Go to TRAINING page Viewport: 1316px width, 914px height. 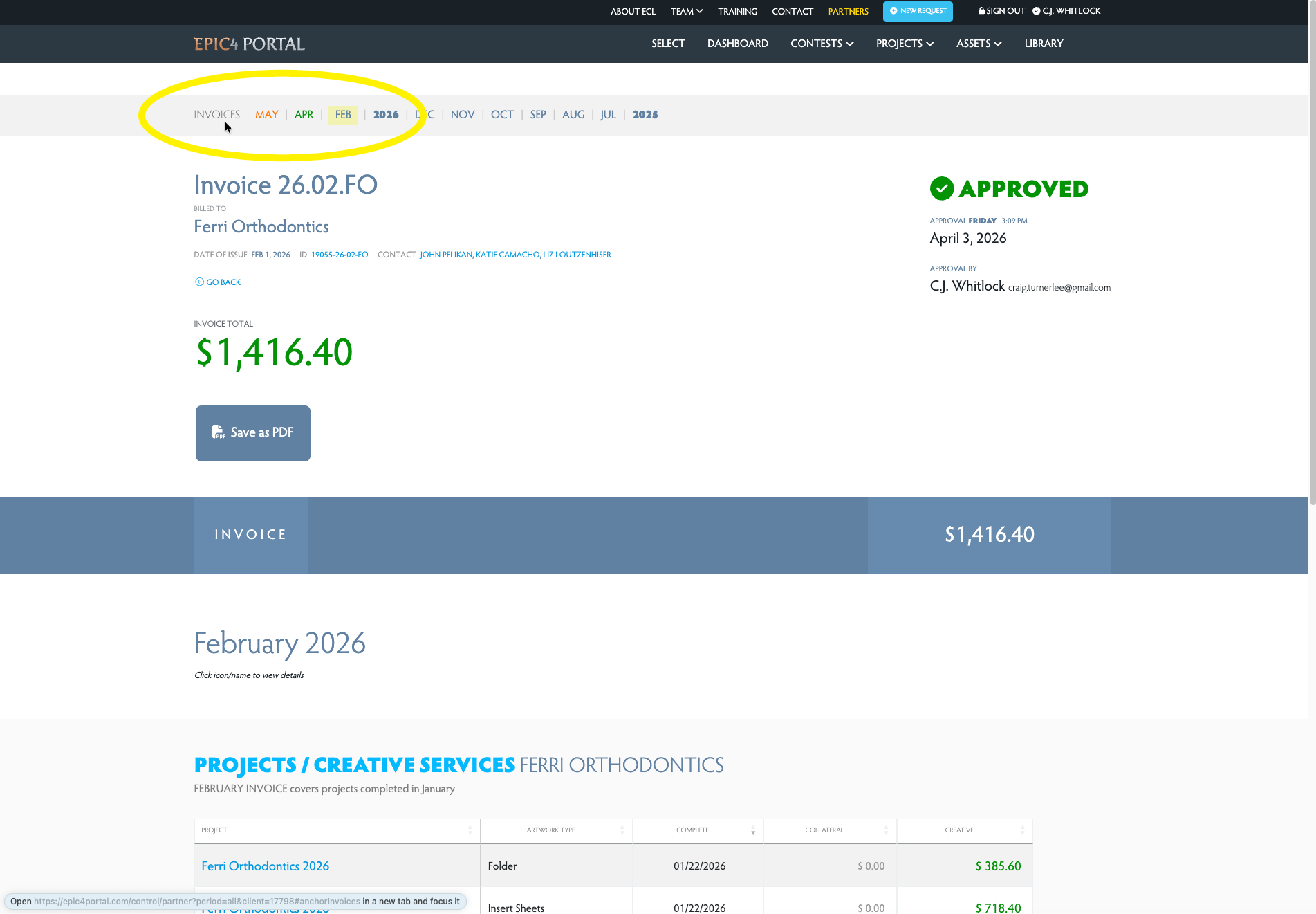click(737, 12)
